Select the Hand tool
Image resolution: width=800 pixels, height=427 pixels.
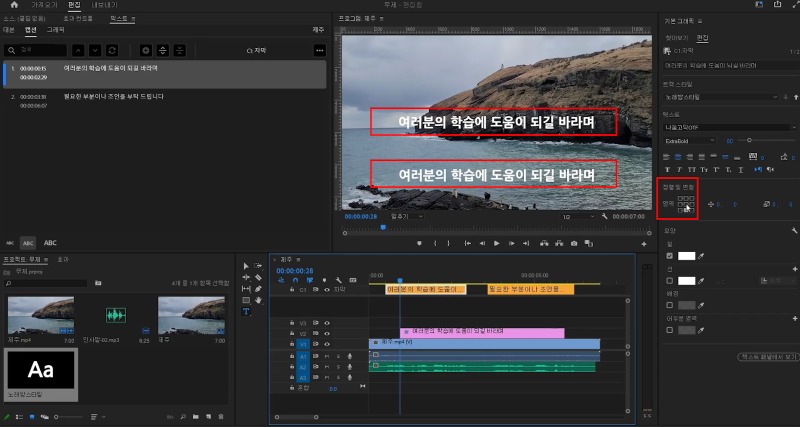coord(258,300)
